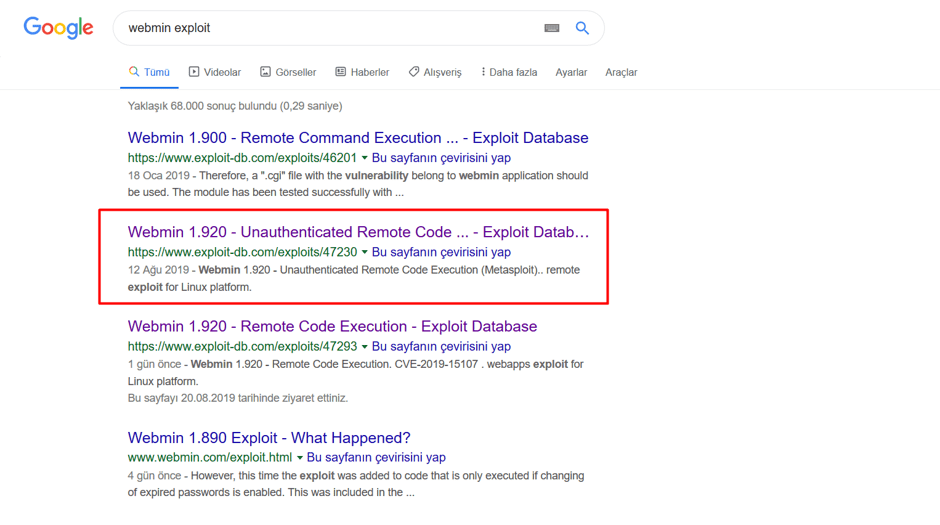Expand the Daha fazla menu
The width and height of the screenshot is (940, 525).
pos(509,72)
